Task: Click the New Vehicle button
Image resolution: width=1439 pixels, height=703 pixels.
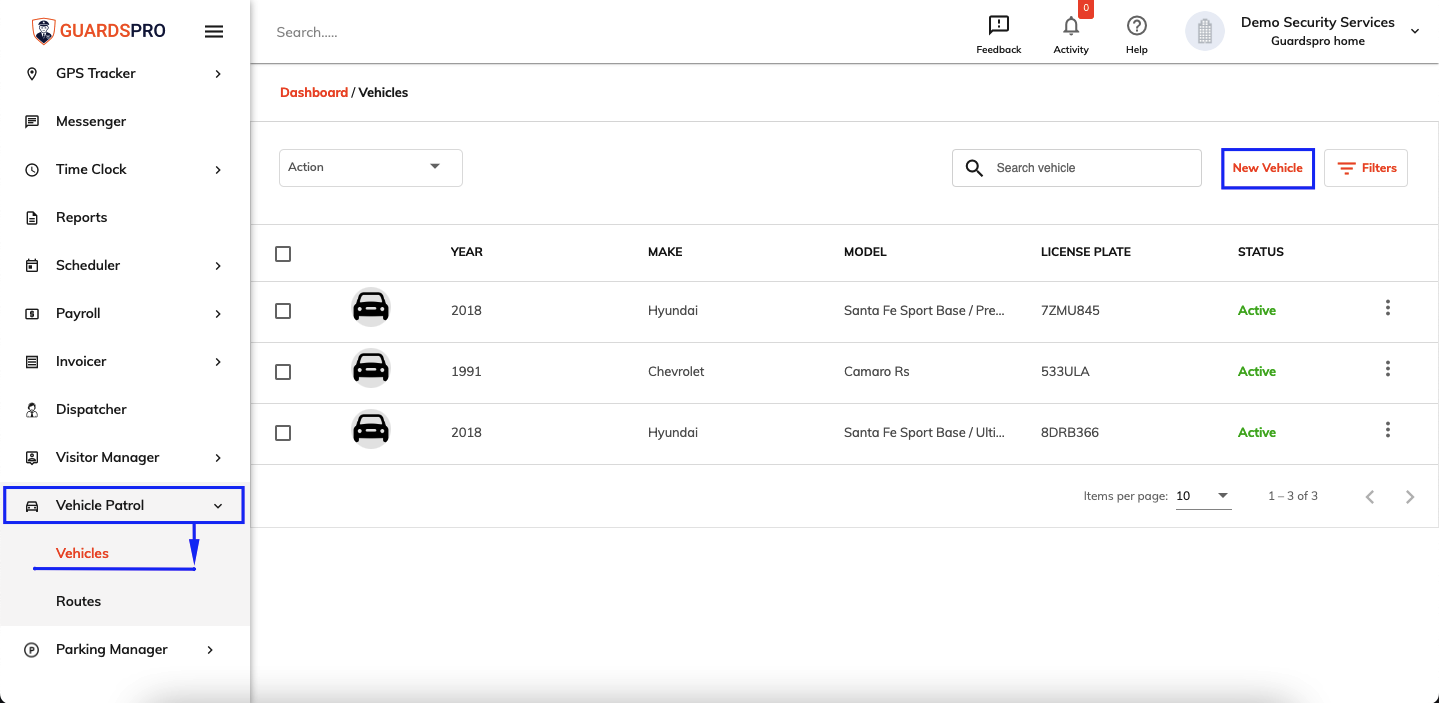Action: [x=1267, y=168]
